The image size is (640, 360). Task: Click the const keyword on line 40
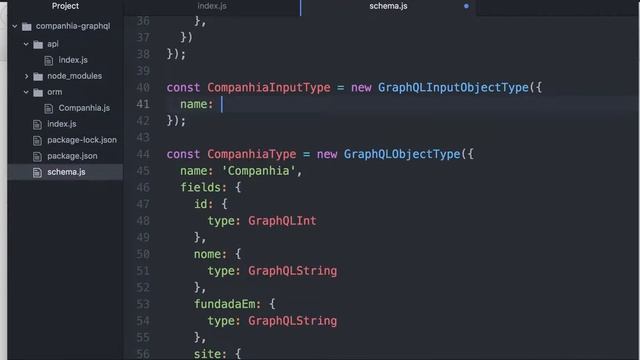click(183, 87)
